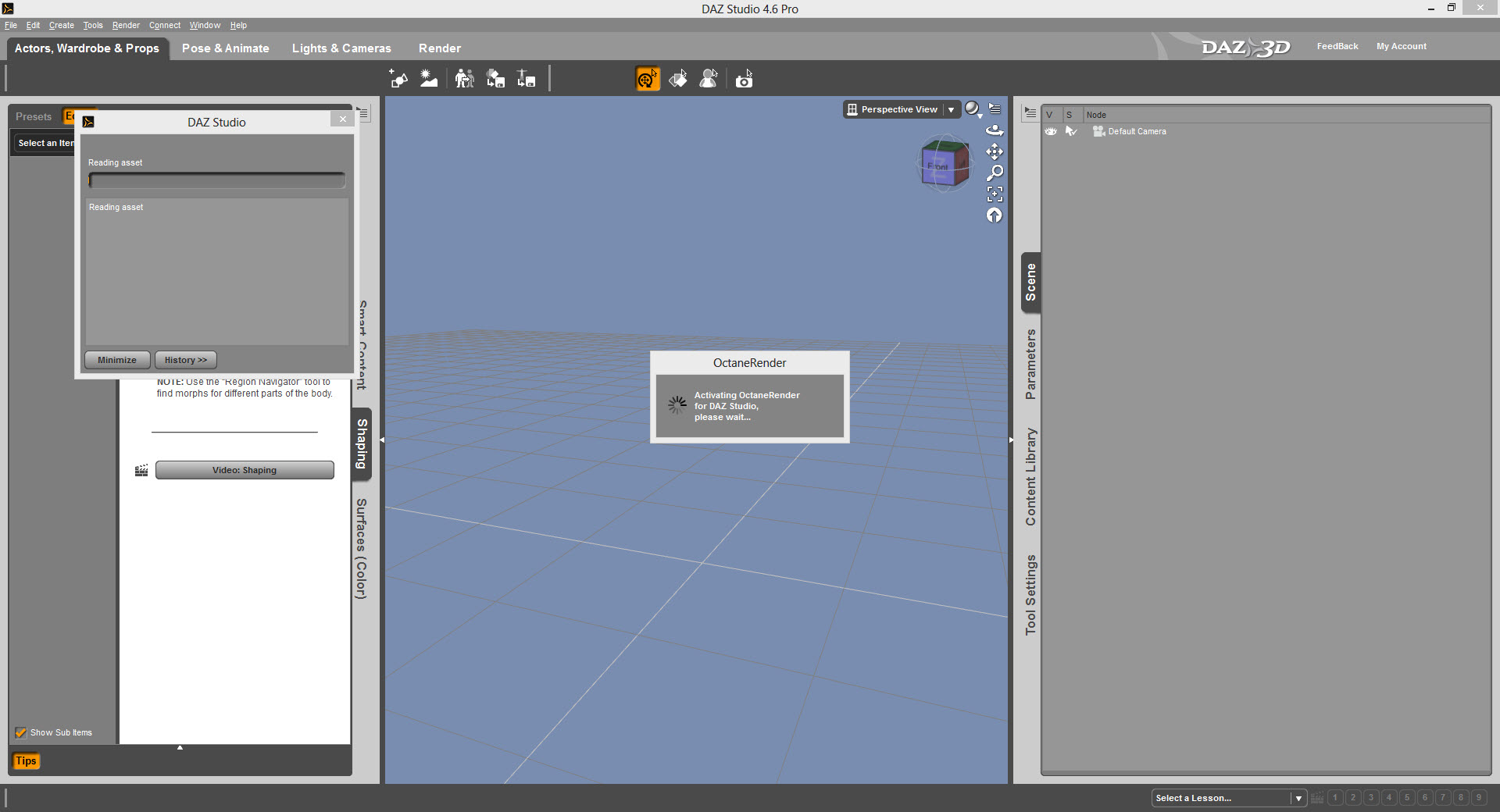Toggle visibility eye for Default Camera
The width and height of the screenshot is (1500, 812).
click(1051, 131)
